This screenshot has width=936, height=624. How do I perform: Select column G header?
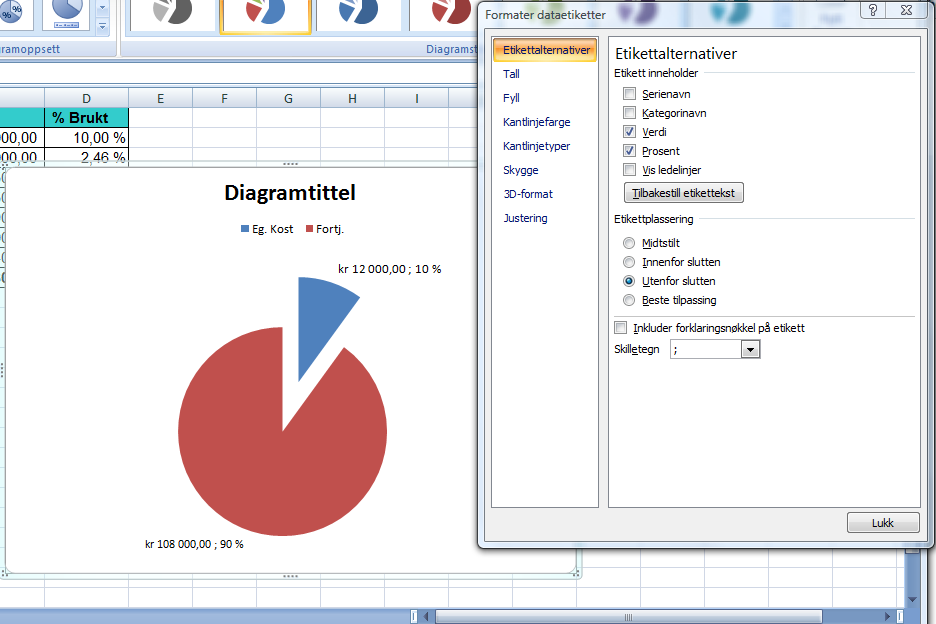[x=288, y=99]
